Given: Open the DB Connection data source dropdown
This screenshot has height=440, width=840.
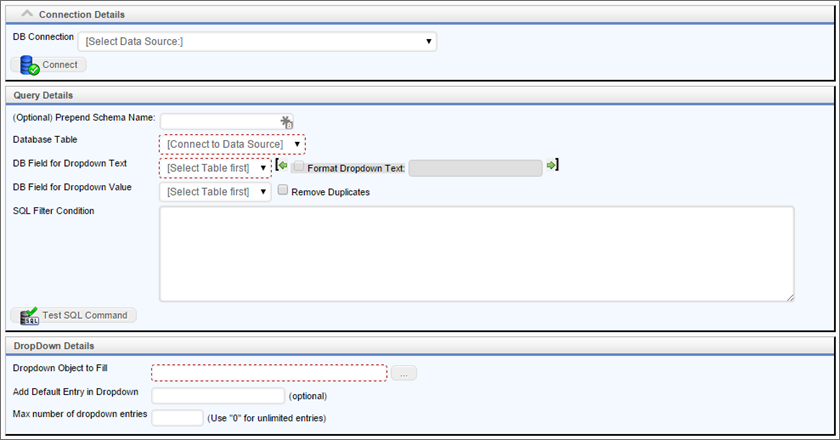Looking at the screenshot, I should point(257,41).
